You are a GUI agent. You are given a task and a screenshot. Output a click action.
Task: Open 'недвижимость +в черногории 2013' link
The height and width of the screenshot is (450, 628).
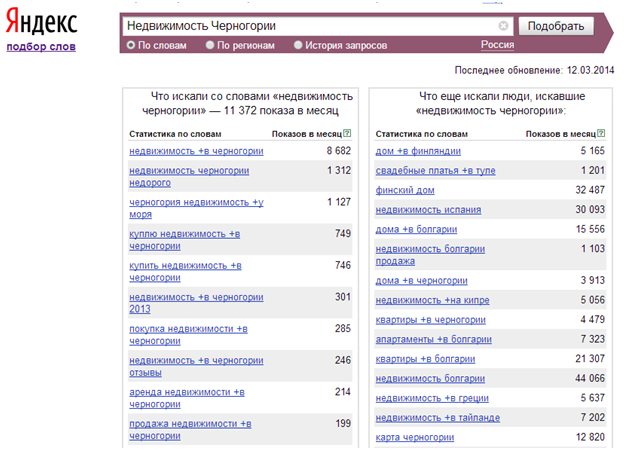196,303
